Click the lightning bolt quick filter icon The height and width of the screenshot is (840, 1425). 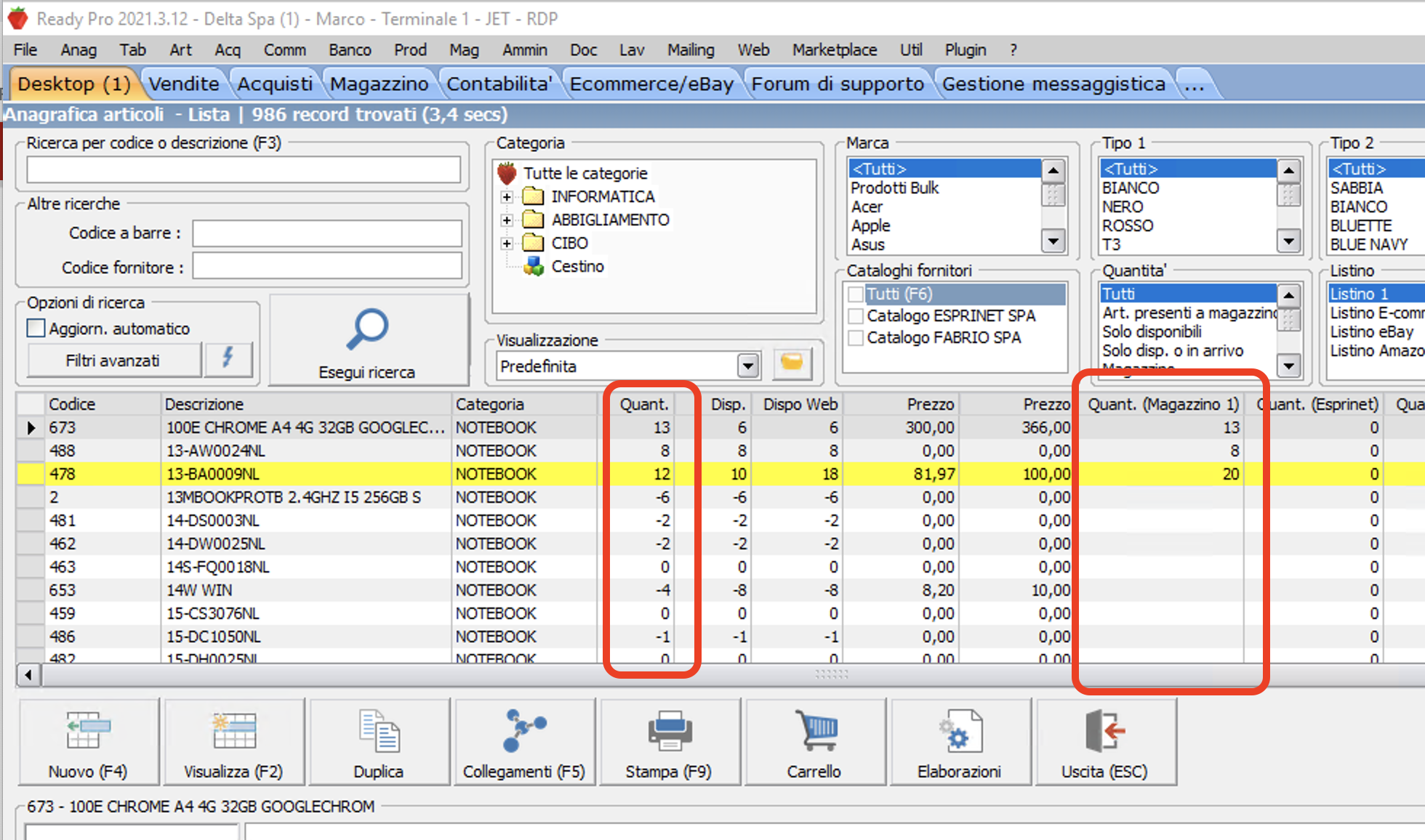point(228,358)
